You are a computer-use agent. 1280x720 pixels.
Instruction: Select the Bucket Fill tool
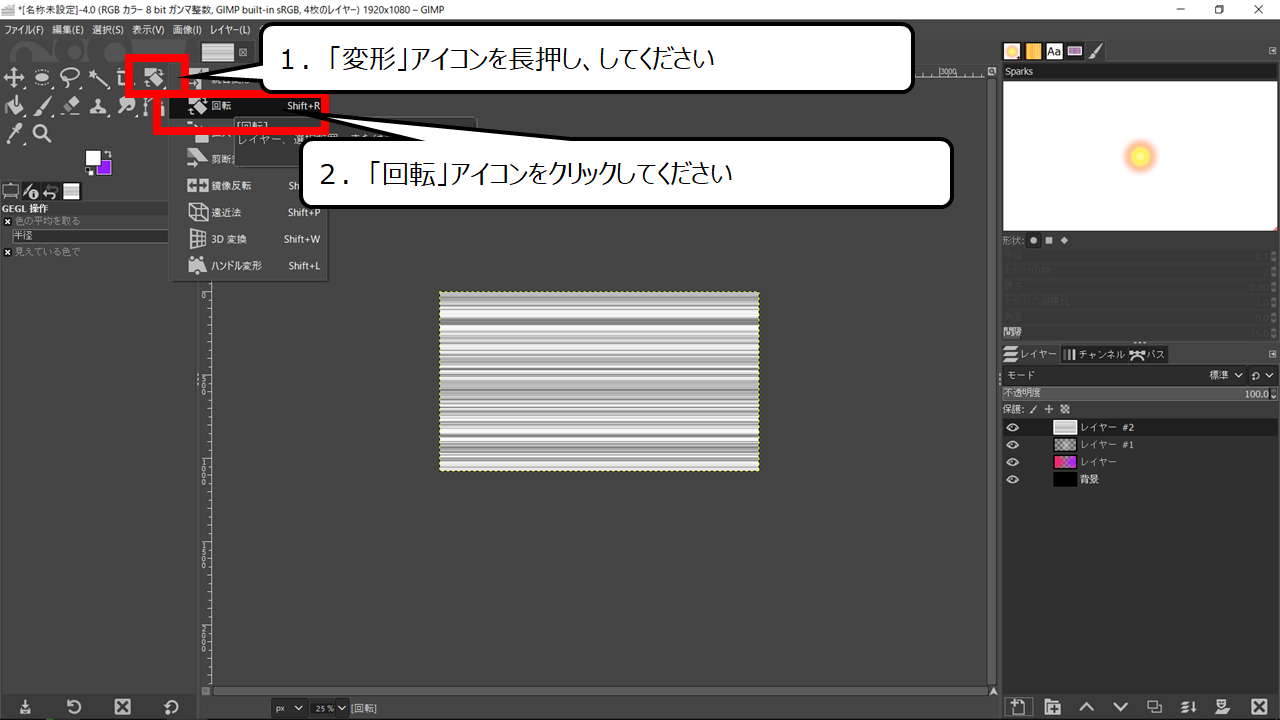click(x=15, y=105)
